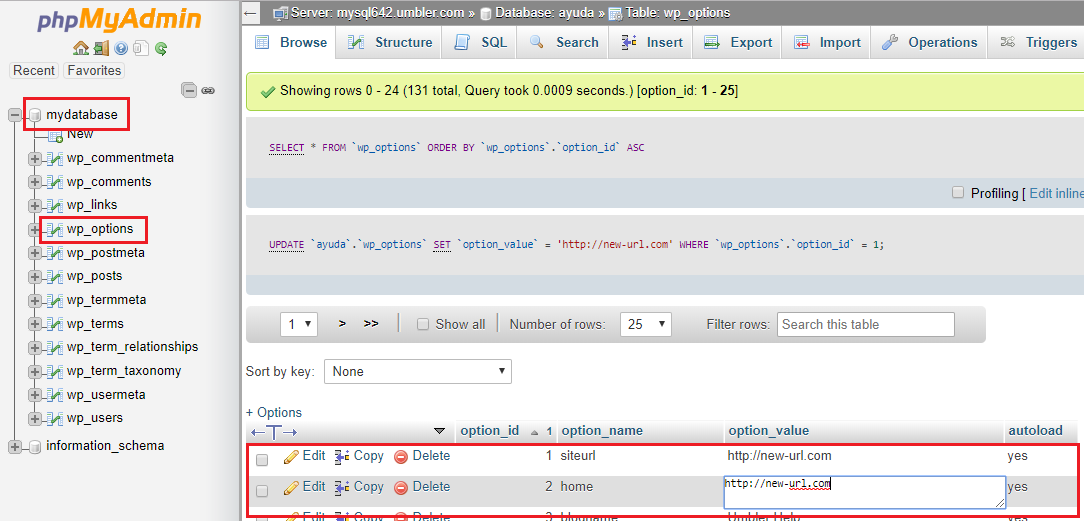Click Copy icon for siteurl row
Screen dimensions: 1084x521
pos(342,456)
